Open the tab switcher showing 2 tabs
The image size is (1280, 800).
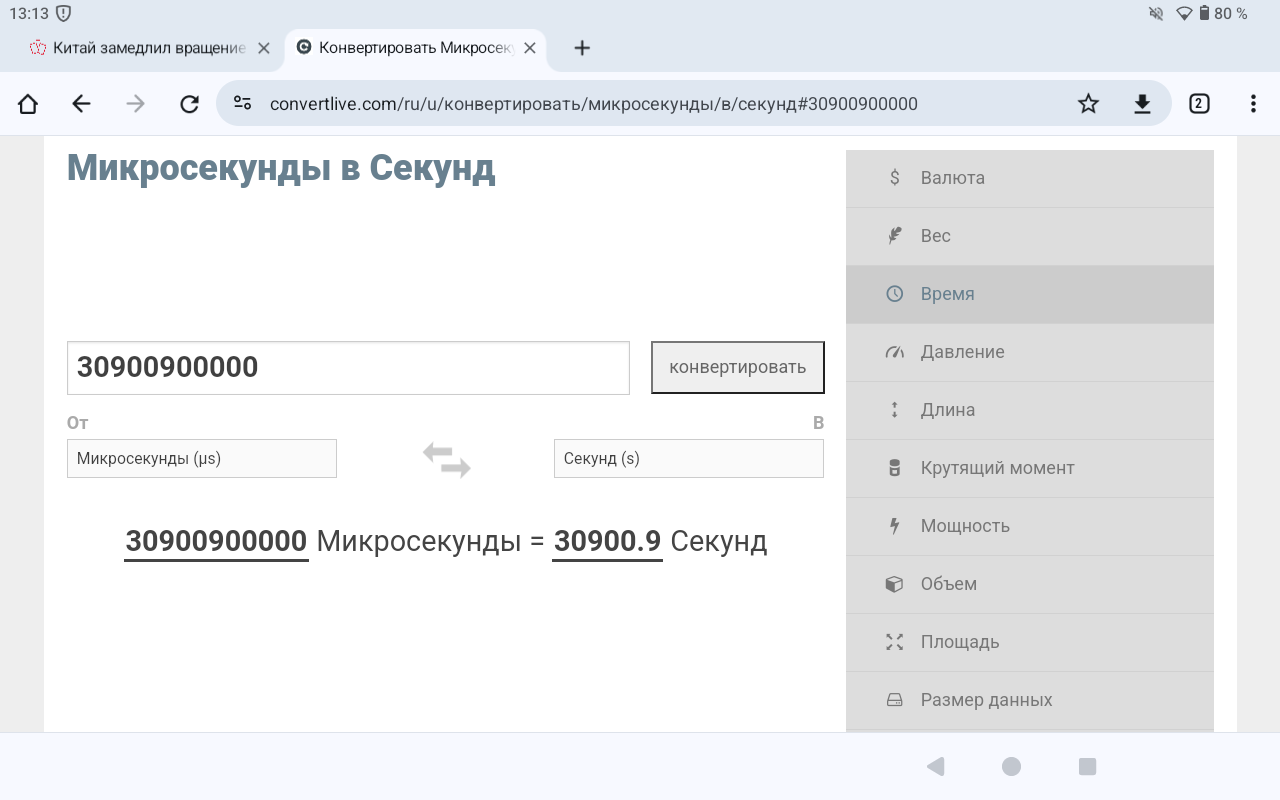(1199, 104)
